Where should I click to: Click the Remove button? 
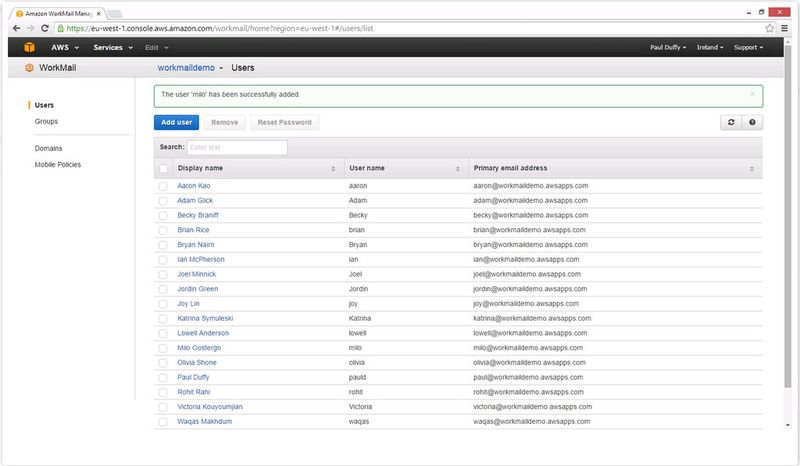tap(224, 122)
